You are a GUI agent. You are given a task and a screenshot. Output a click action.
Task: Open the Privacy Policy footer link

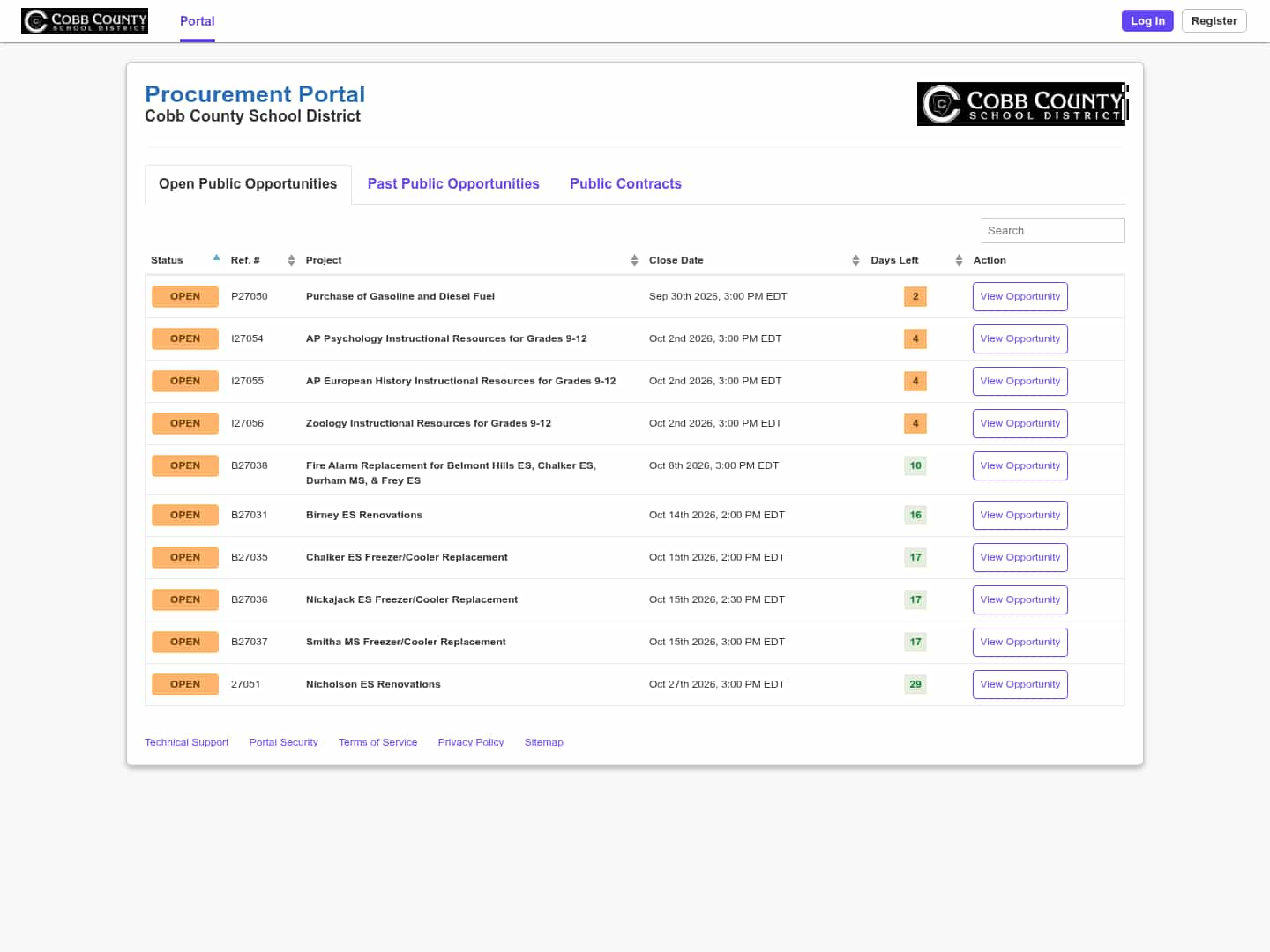point(471,742)
